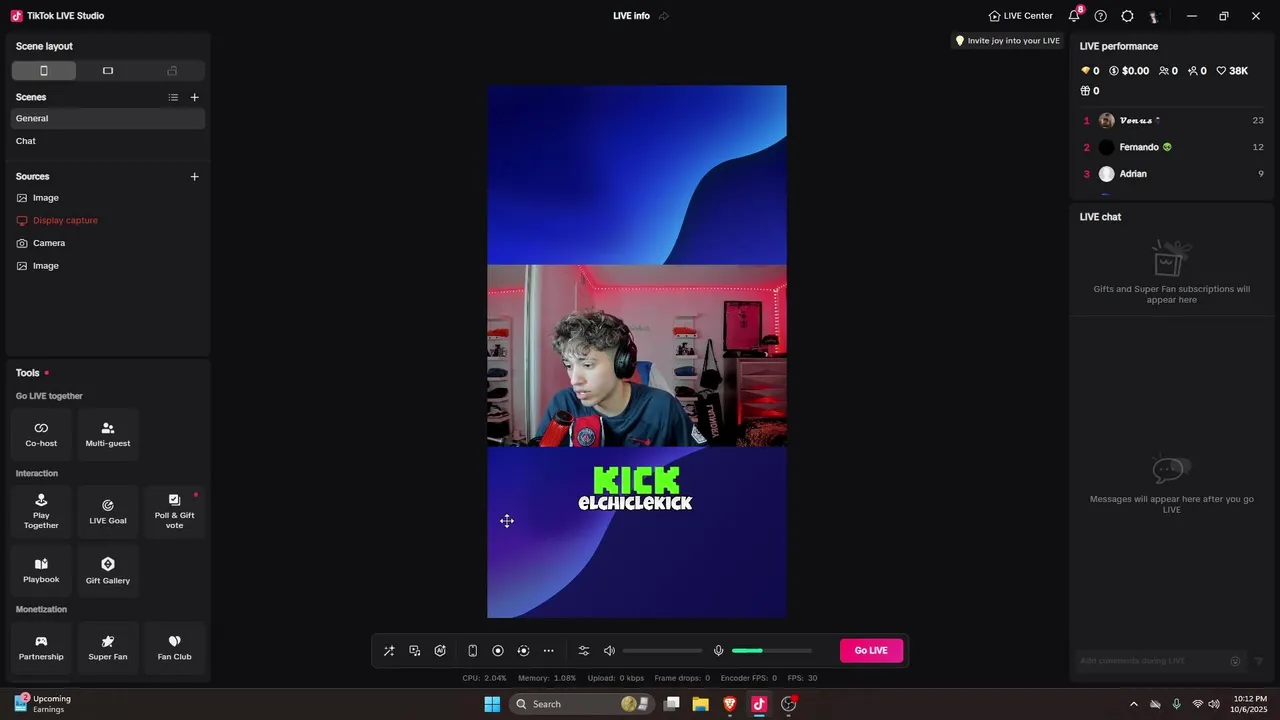
Task: Select the Camera source
Action: coord(108,243)
